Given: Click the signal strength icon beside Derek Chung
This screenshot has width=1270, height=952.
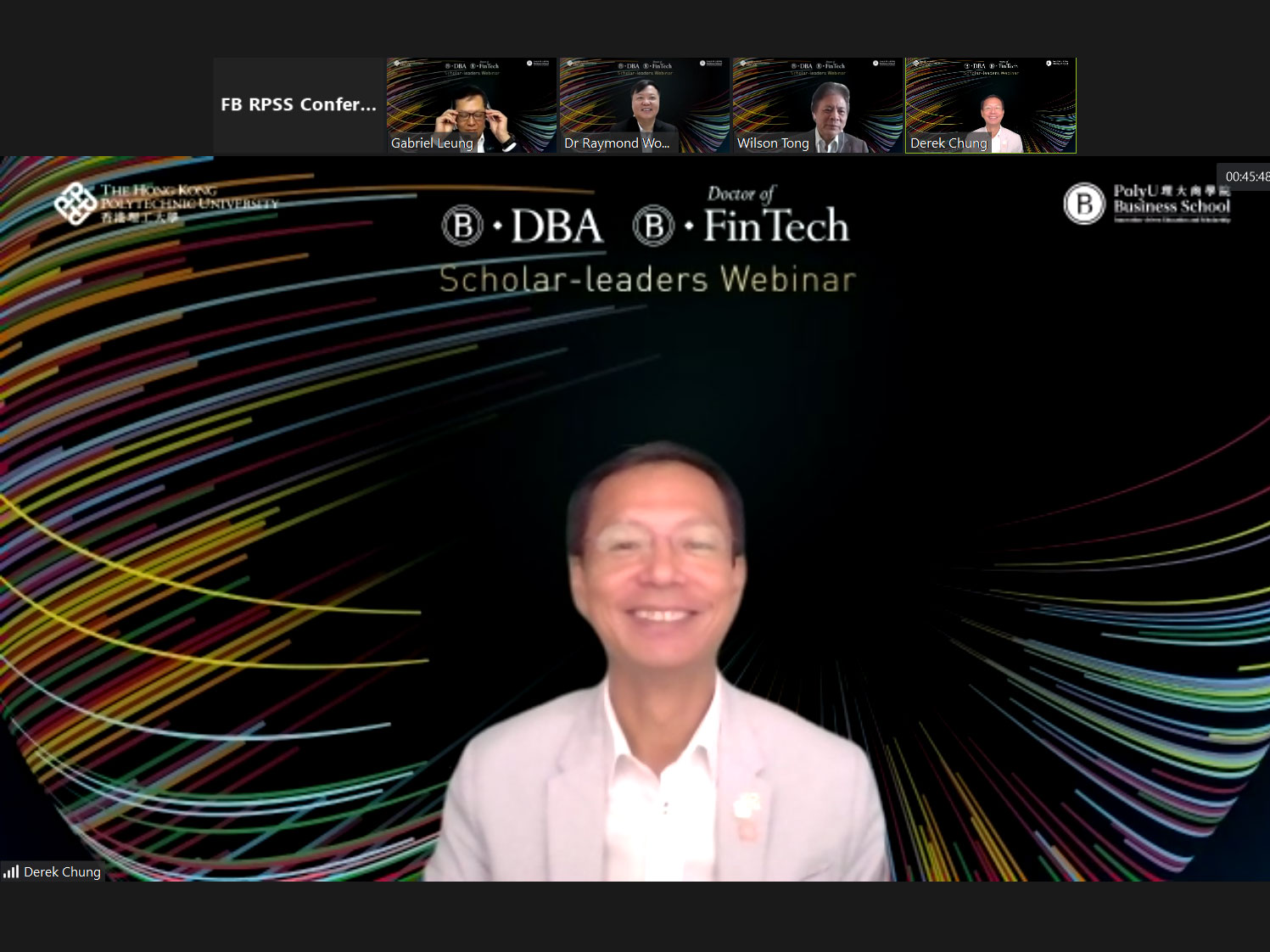Looking at the screenshot, I should tap(11, 871).
